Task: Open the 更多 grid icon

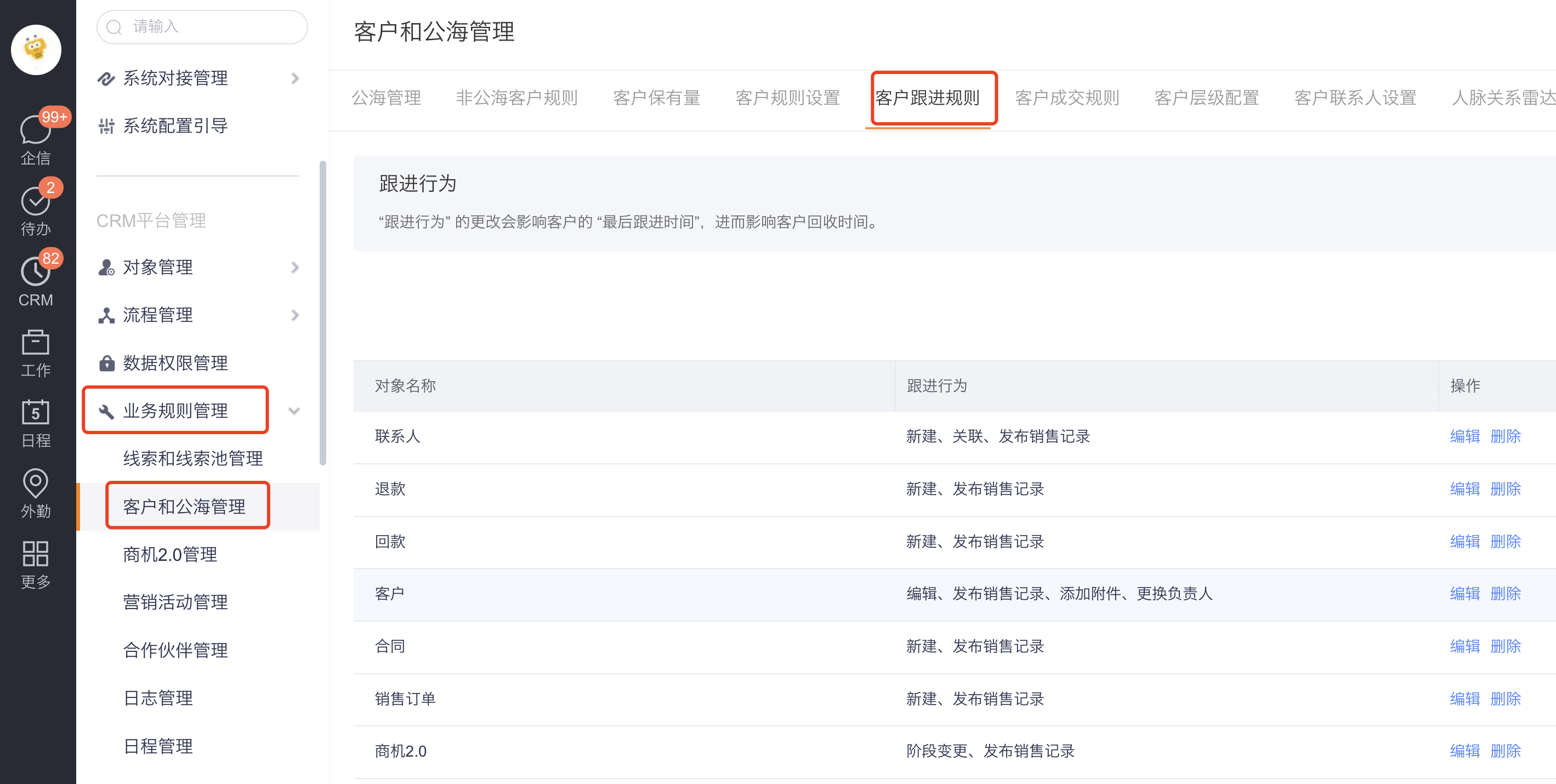Action: tap(36, 554)
